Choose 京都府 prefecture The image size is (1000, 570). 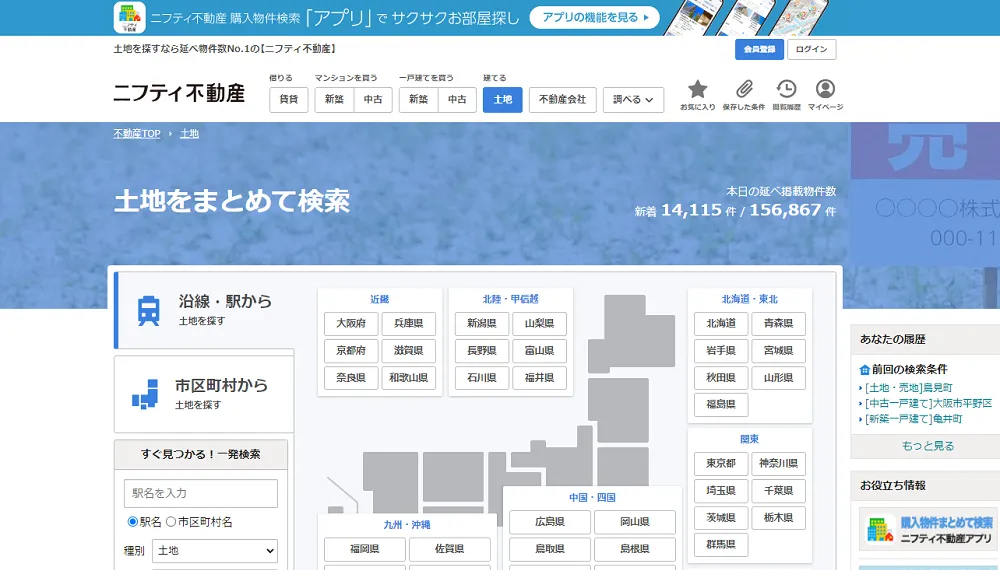click(351, 351)
